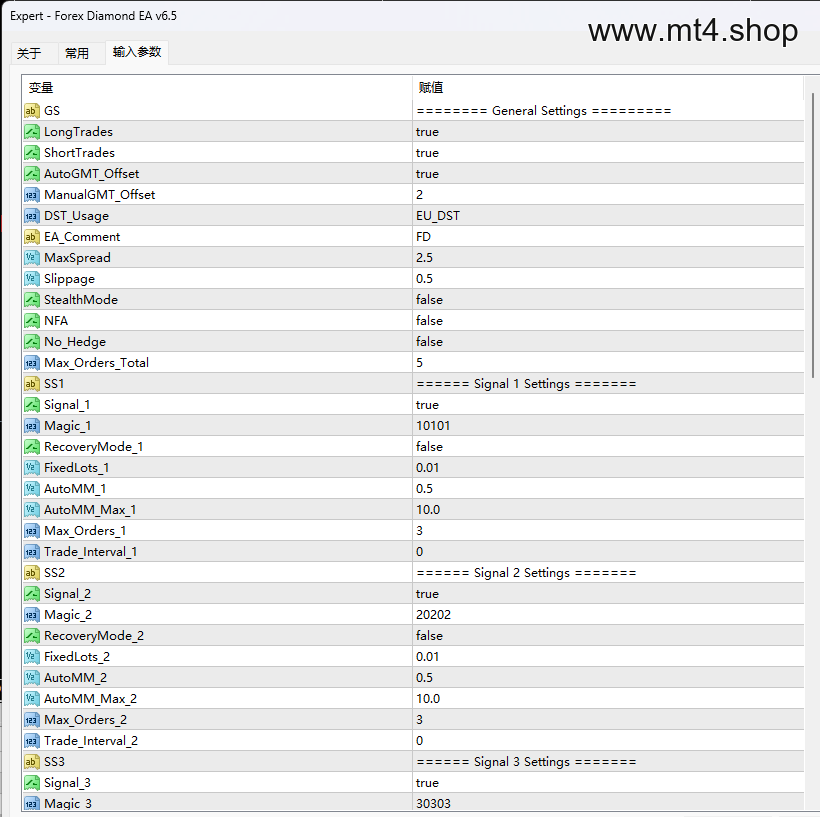820x817 pixels.
Task: Select the ShortTrades value true
Action: (x=427, y=153)
